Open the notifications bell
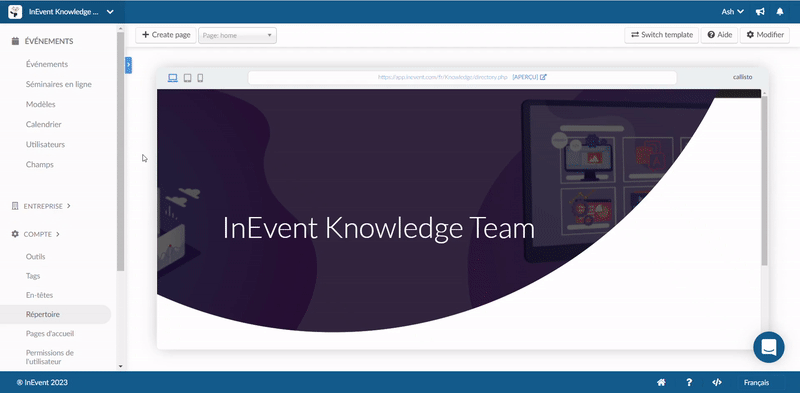 [780, 12]
